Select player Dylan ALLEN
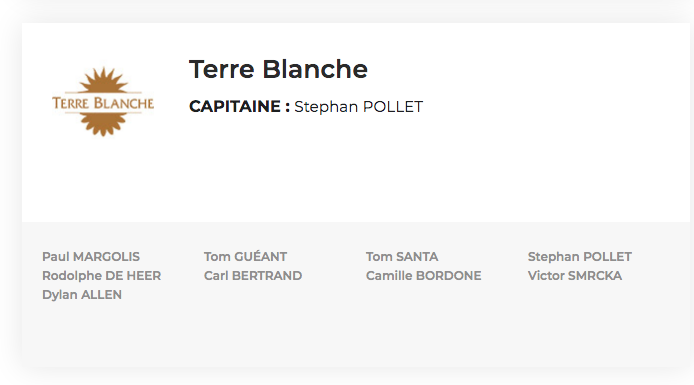 pyautogui.click(x=82, y=295)
